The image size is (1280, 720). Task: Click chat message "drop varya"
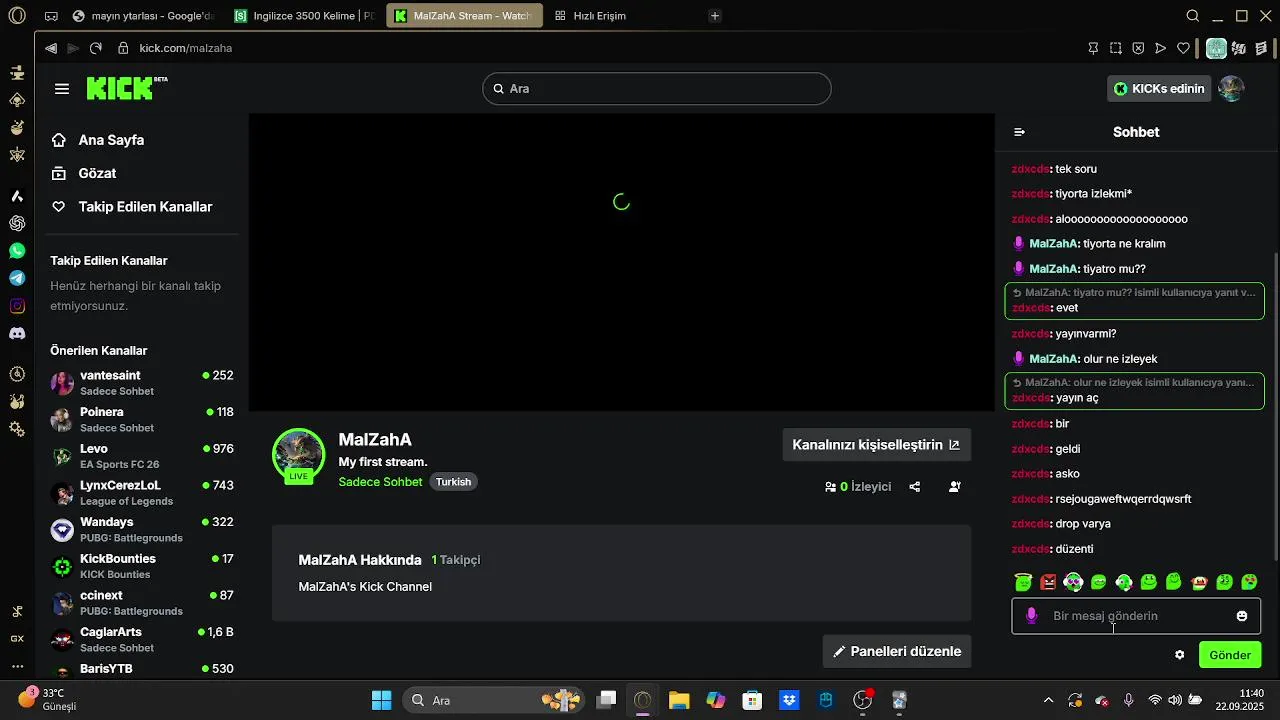pos(1083,524)
